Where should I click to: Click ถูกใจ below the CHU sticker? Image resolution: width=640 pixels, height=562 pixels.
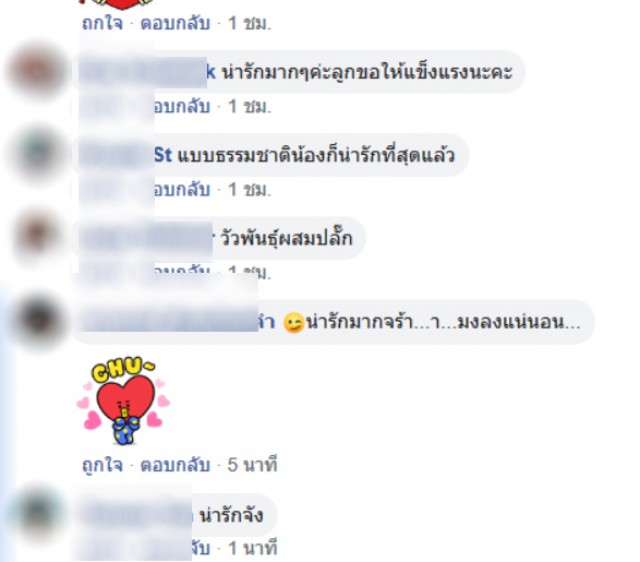point(102,465)
